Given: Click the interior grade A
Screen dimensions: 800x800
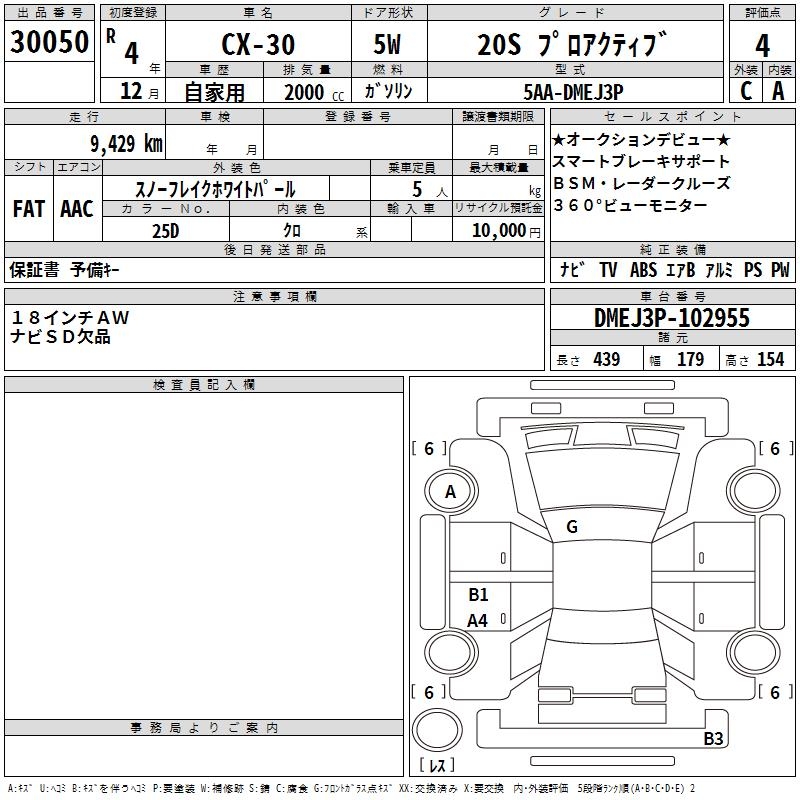Looking at the screenshot, I should [778, 91].
